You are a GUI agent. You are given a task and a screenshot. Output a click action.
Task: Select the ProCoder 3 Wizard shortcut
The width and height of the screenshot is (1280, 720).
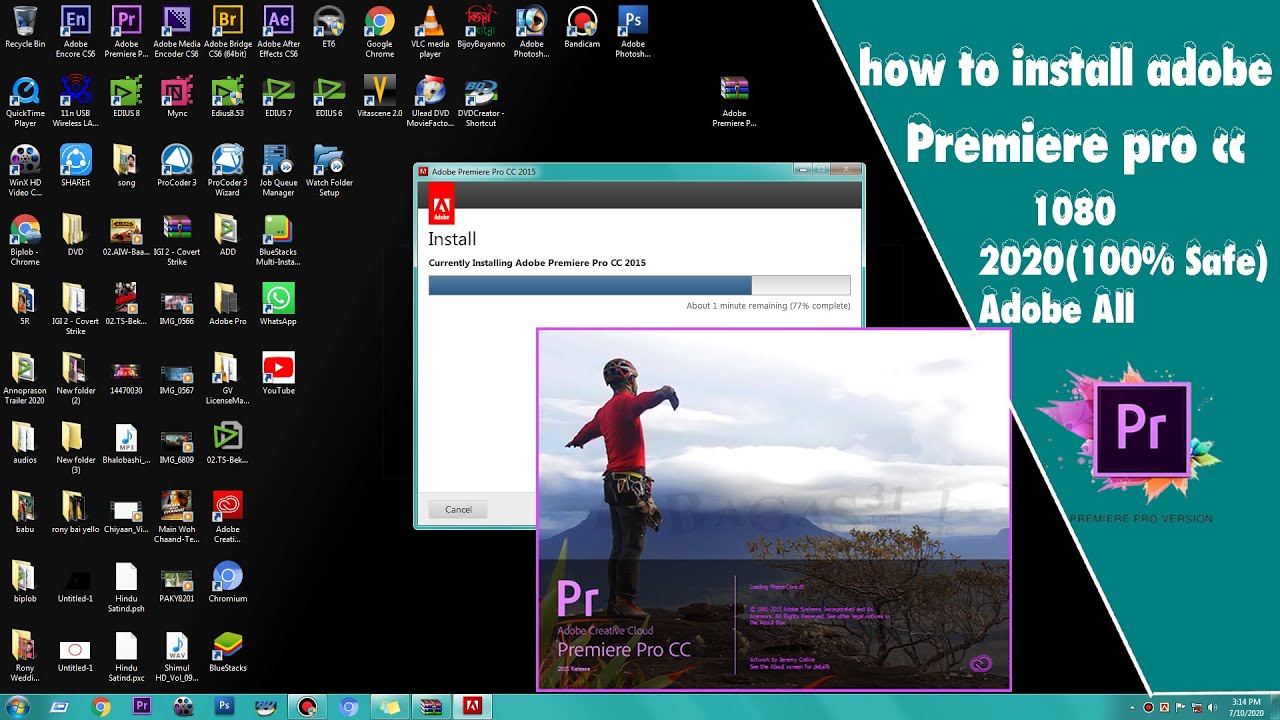tap(228, 171)
